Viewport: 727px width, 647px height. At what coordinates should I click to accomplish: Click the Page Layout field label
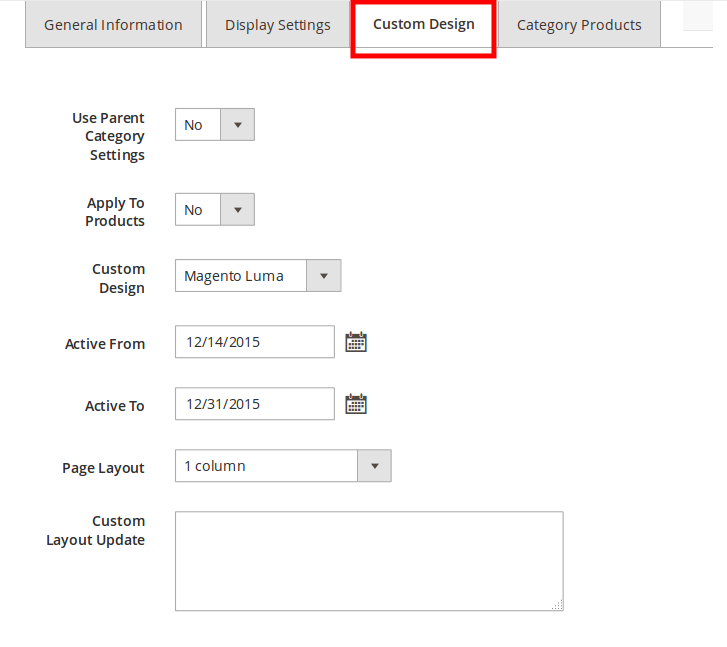(103, 468)
